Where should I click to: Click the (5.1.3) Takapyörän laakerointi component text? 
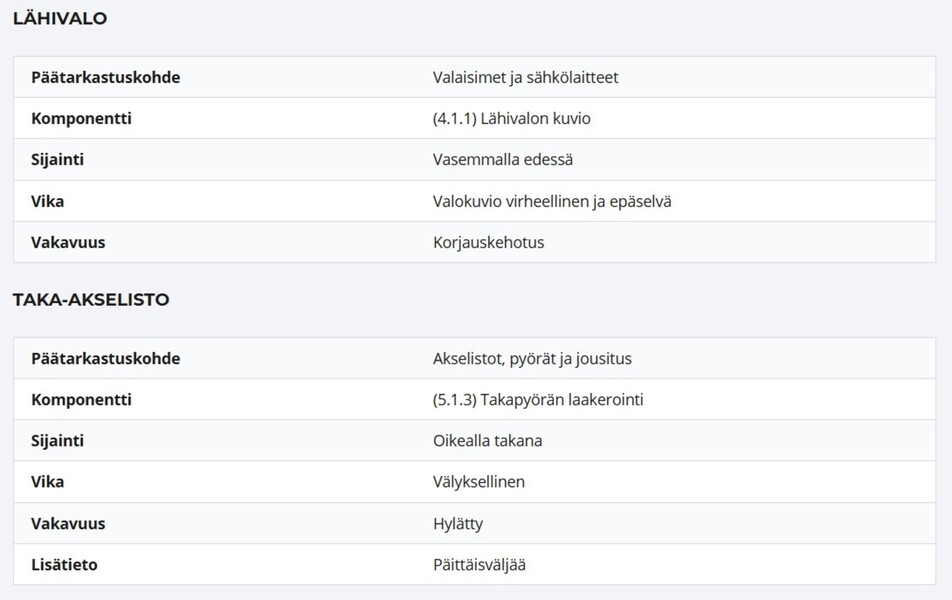pyautogui.click(x=538, y=400)
